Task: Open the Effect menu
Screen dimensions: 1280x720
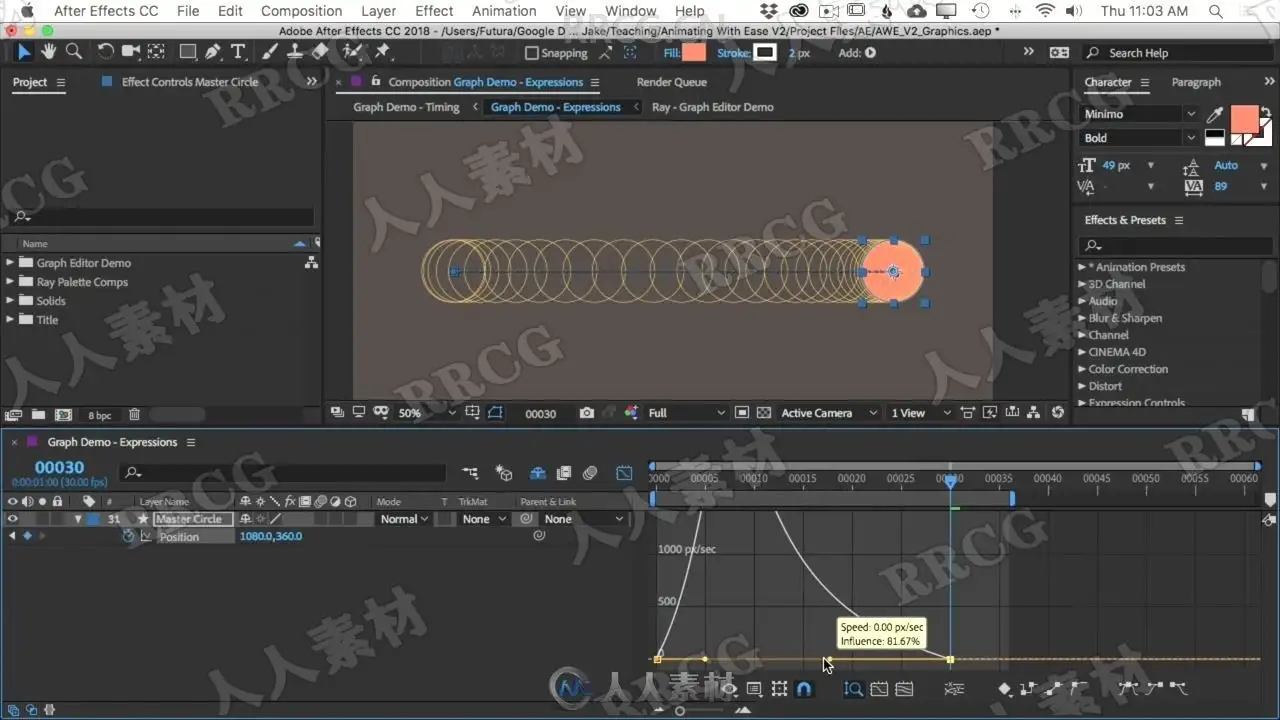Action: pyautogui.click(x=434, y=11)
